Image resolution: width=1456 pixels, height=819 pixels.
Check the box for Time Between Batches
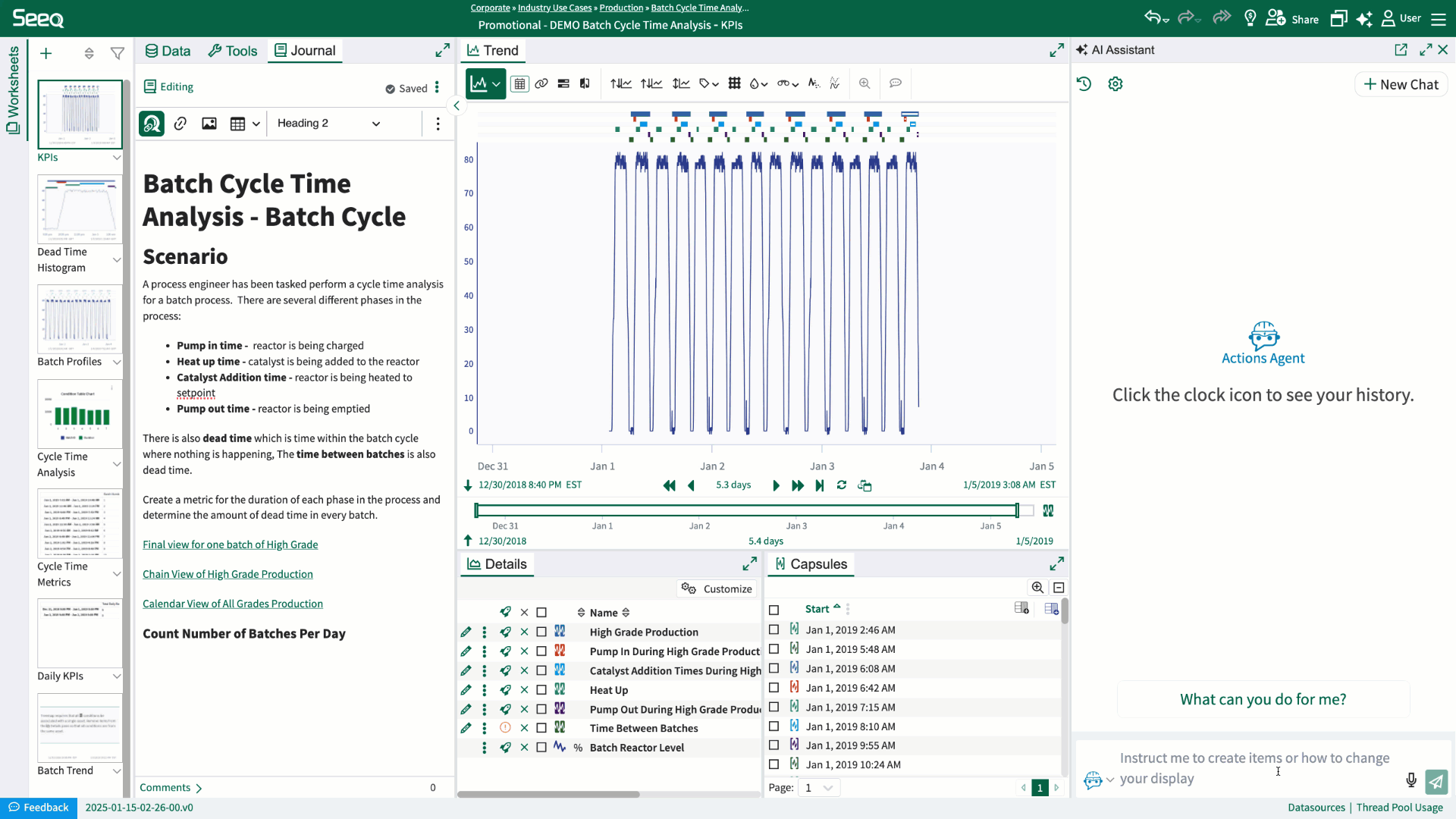point(541,728)
